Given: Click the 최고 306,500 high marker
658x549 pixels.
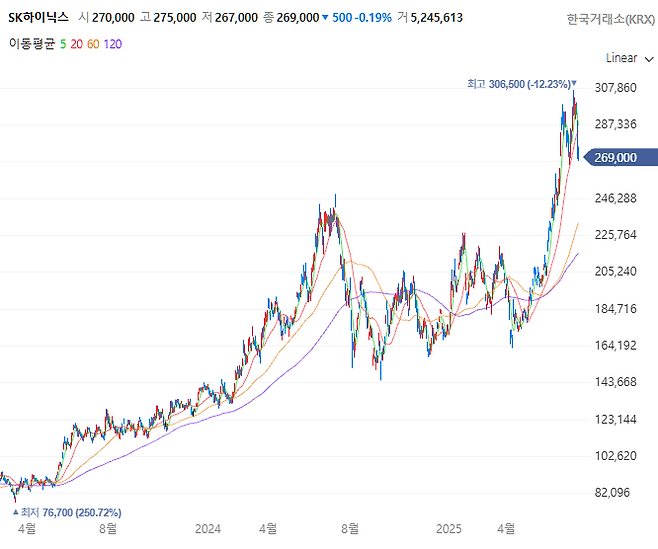Looking at the screenshot, I should [x=520, y=85].
